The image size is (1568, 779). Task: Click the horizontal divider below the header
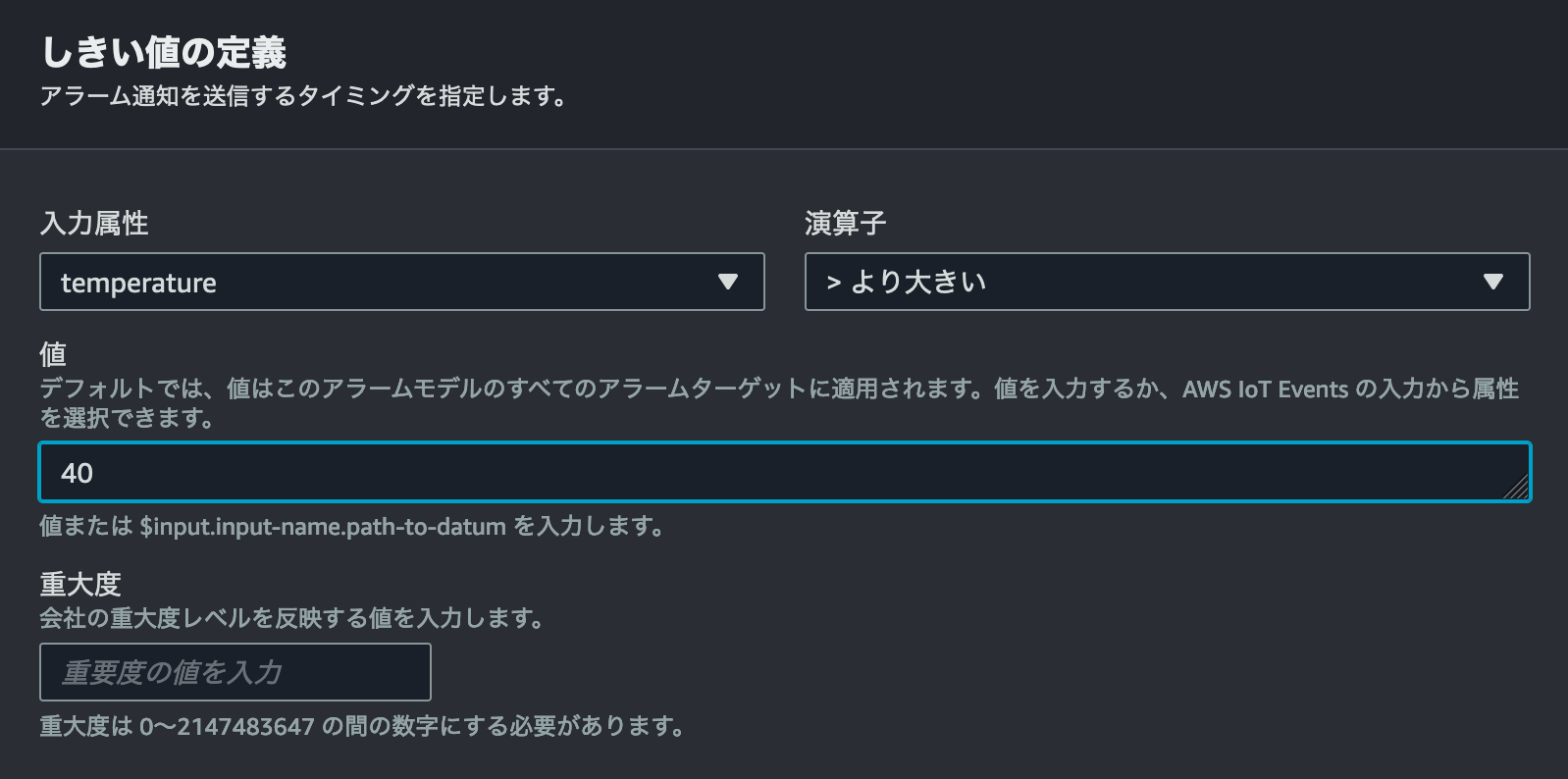784,149
